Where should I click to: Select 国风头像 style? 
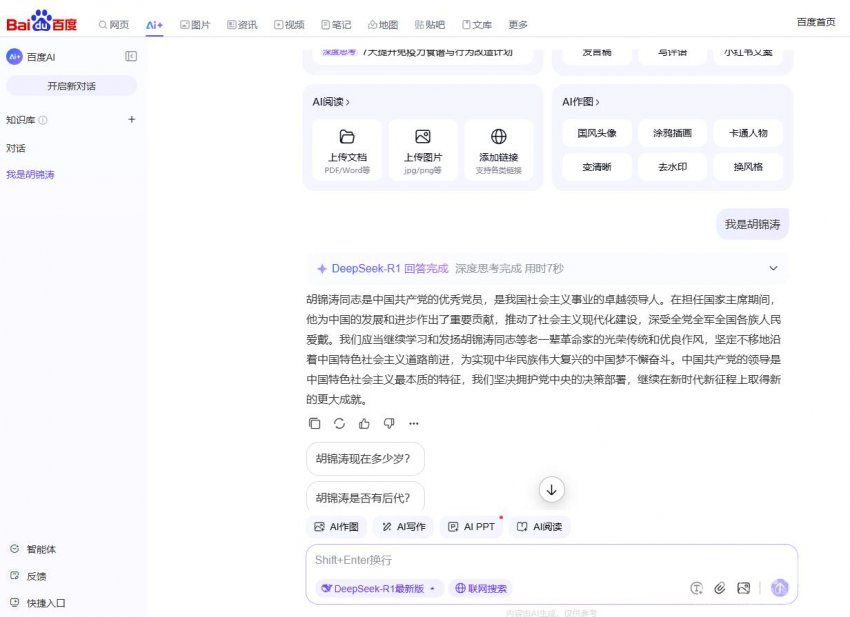click(x=597, y=133)
